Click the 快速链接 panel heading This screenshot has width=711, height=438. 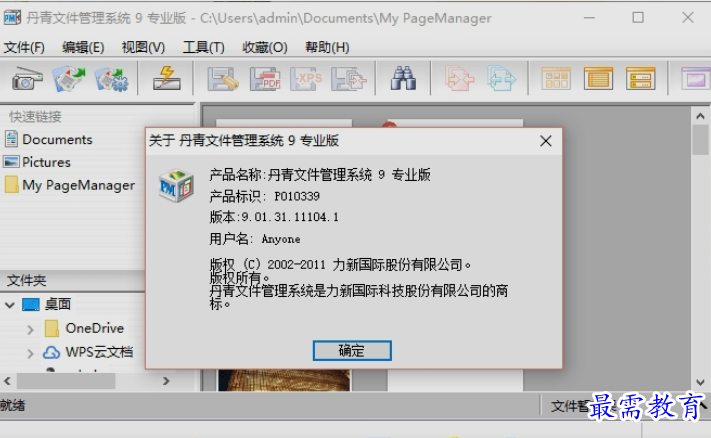click(x=35, y=117)
